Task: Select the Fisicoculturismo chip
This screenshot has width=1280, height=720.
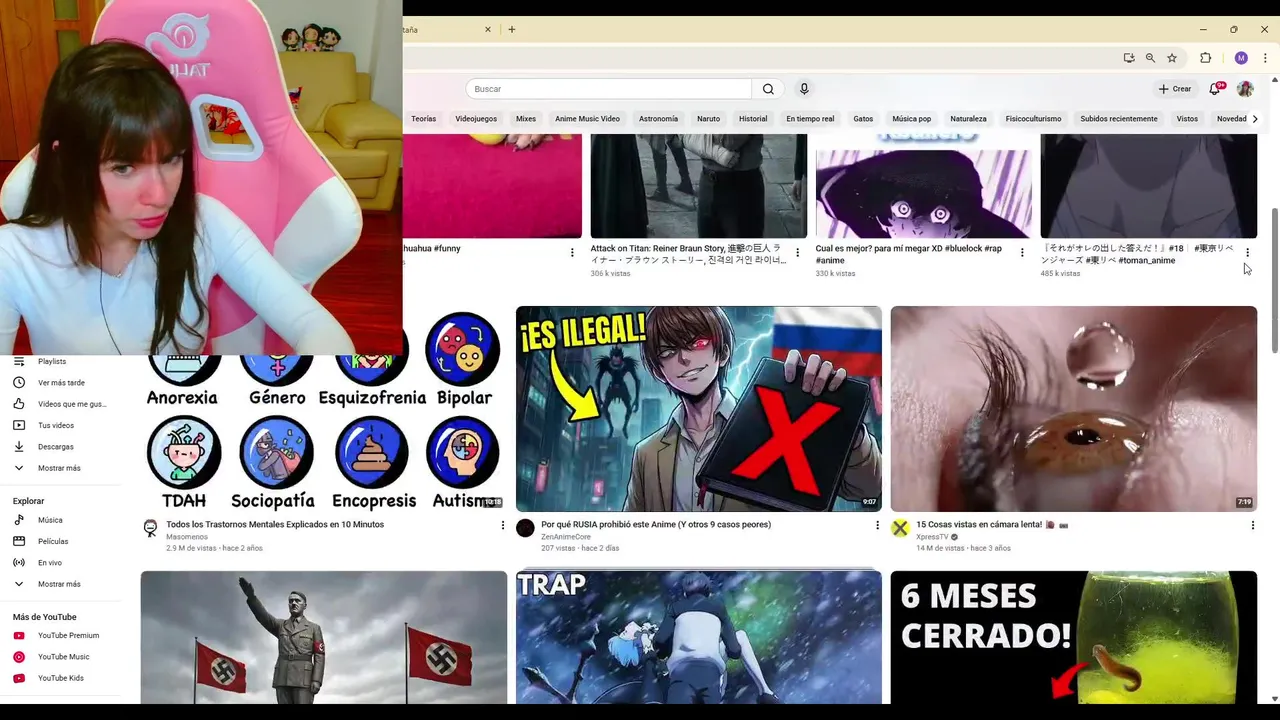Action: point(1033,119)
